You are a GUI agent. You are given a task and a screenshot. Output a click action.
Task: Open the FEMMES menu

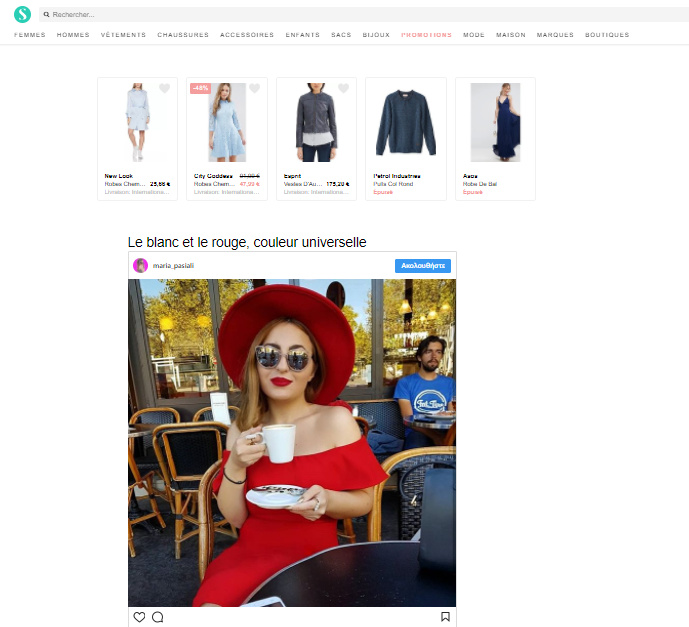coord(30,35)
